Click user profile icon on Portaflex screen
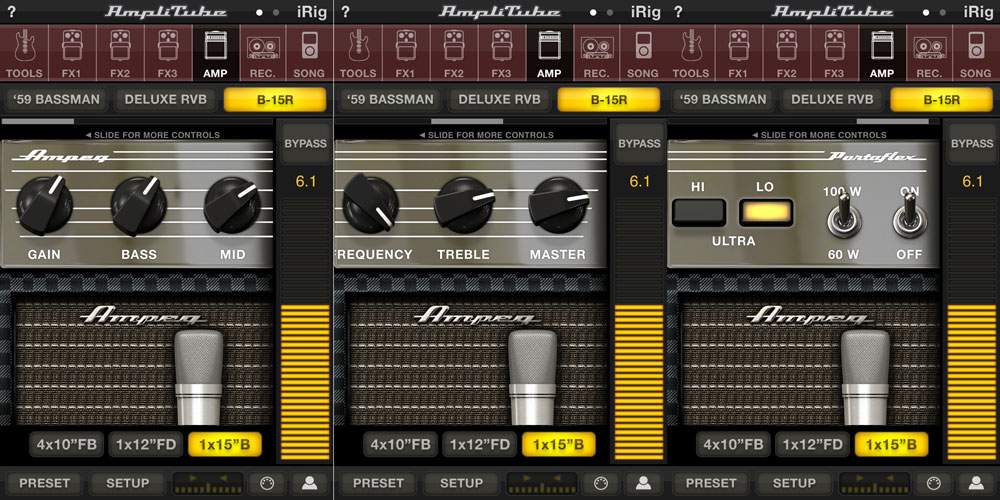The height and width of the screenshot is (500, 1000). coord(976,483)
